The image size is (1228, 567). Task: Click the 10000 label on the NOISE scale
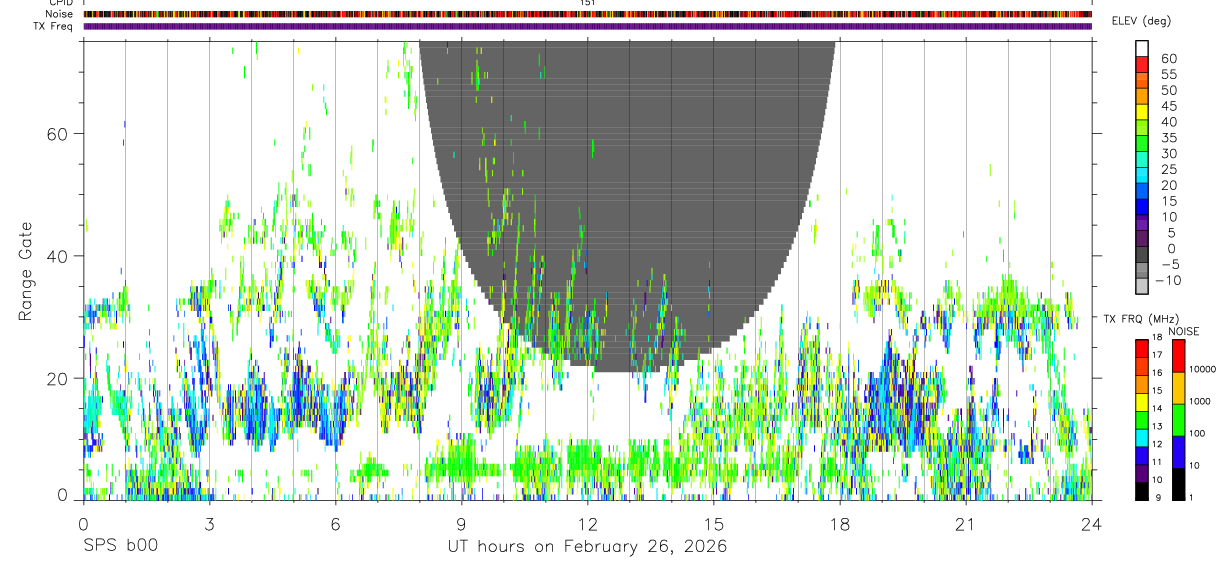(1204, 369)
